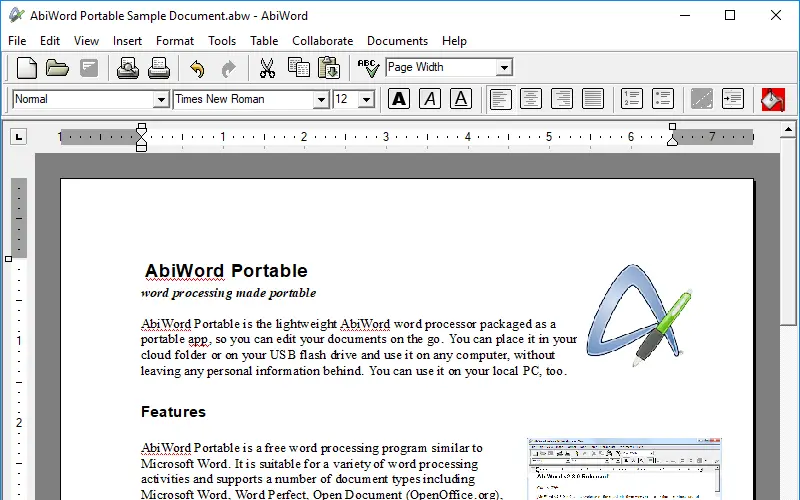Open the File menu
The height and width of the screenshot is (500, 800).
(17, 41)
